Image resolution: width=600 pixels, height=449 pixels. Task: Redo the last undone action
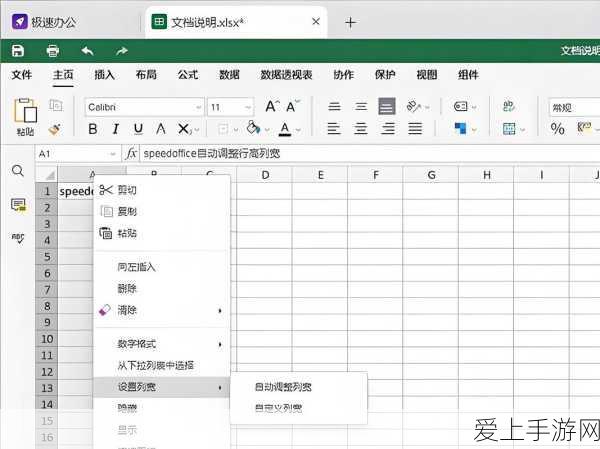(x=122, y=51)
